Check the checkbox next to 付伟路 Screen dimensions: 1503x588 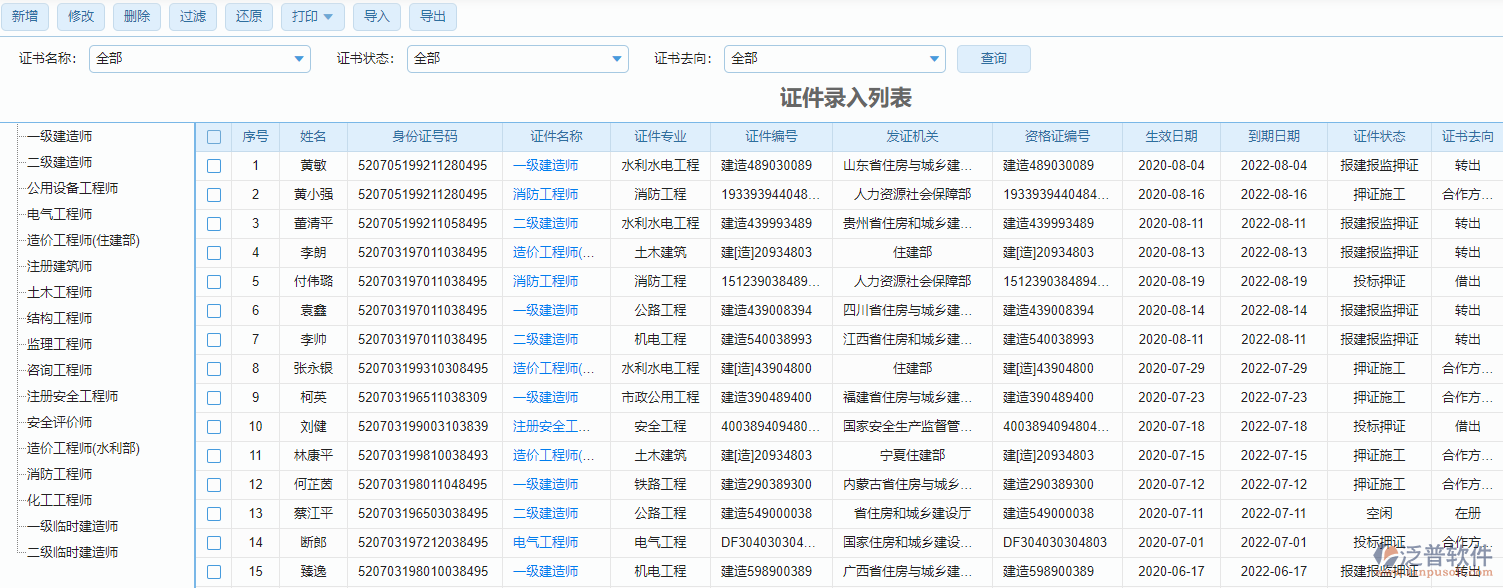(x=214, y=281)
